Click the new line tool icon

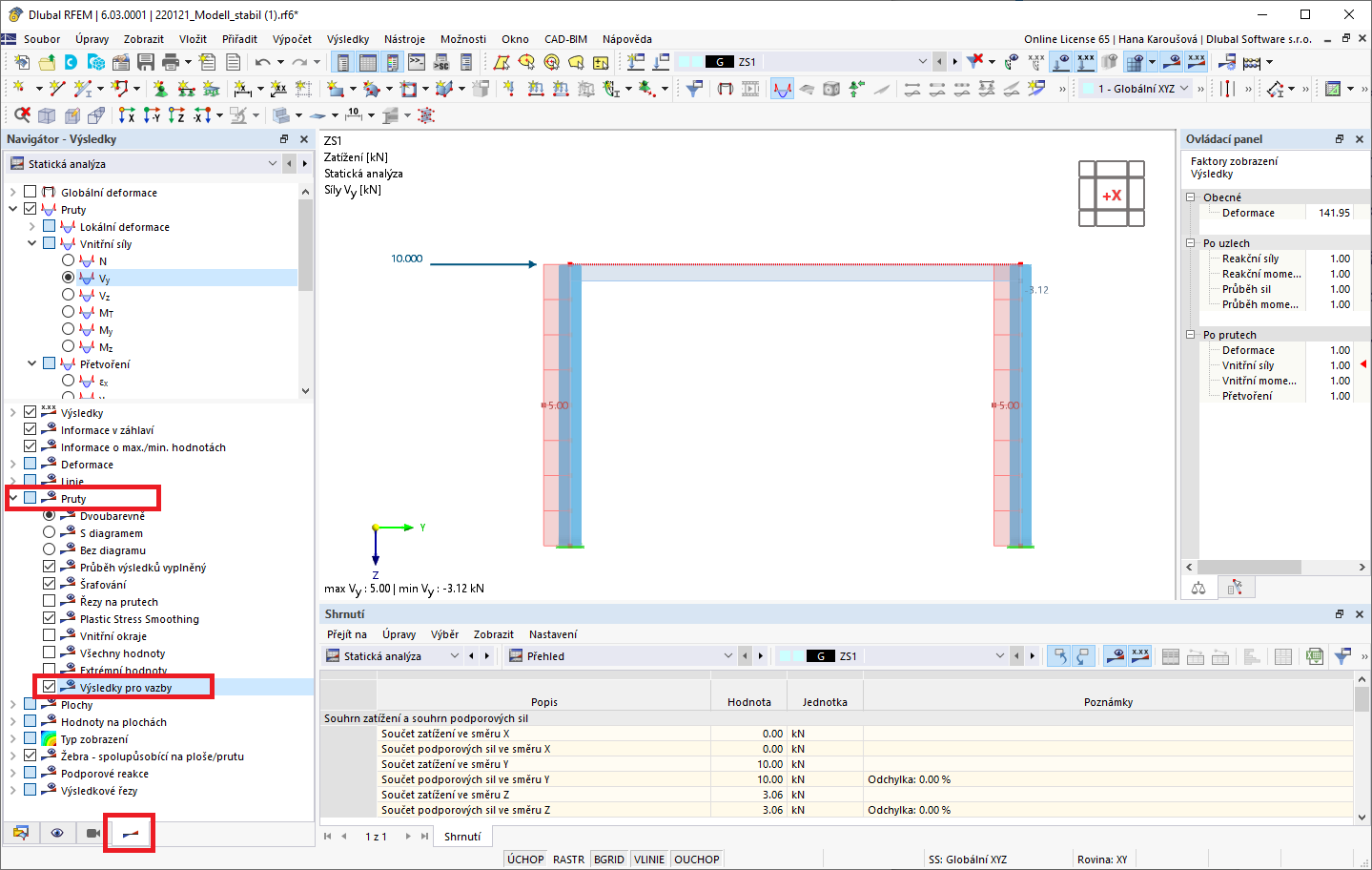point(57,89)
